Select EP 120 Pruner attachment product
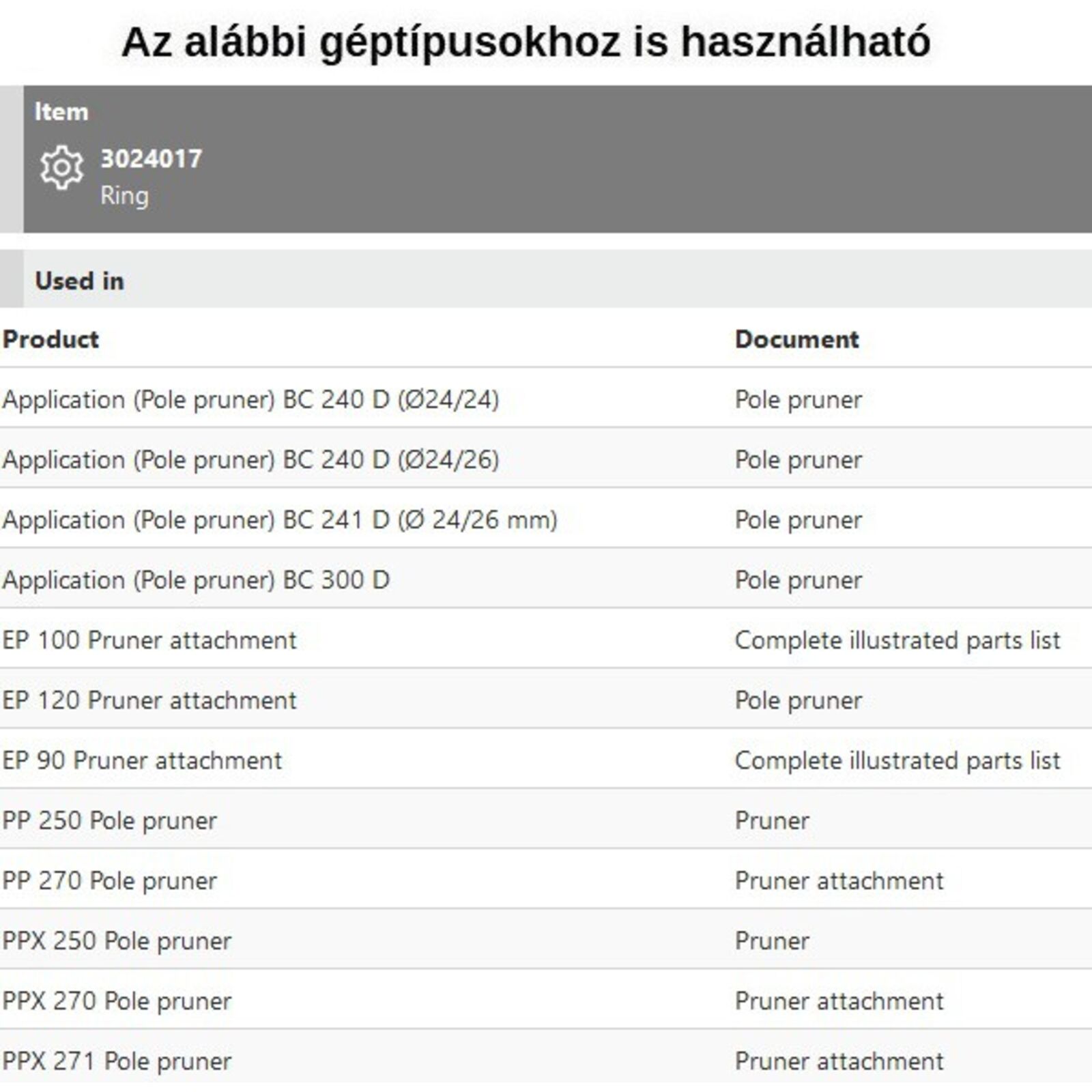The image size is (1092, 1092). [149, 700]
